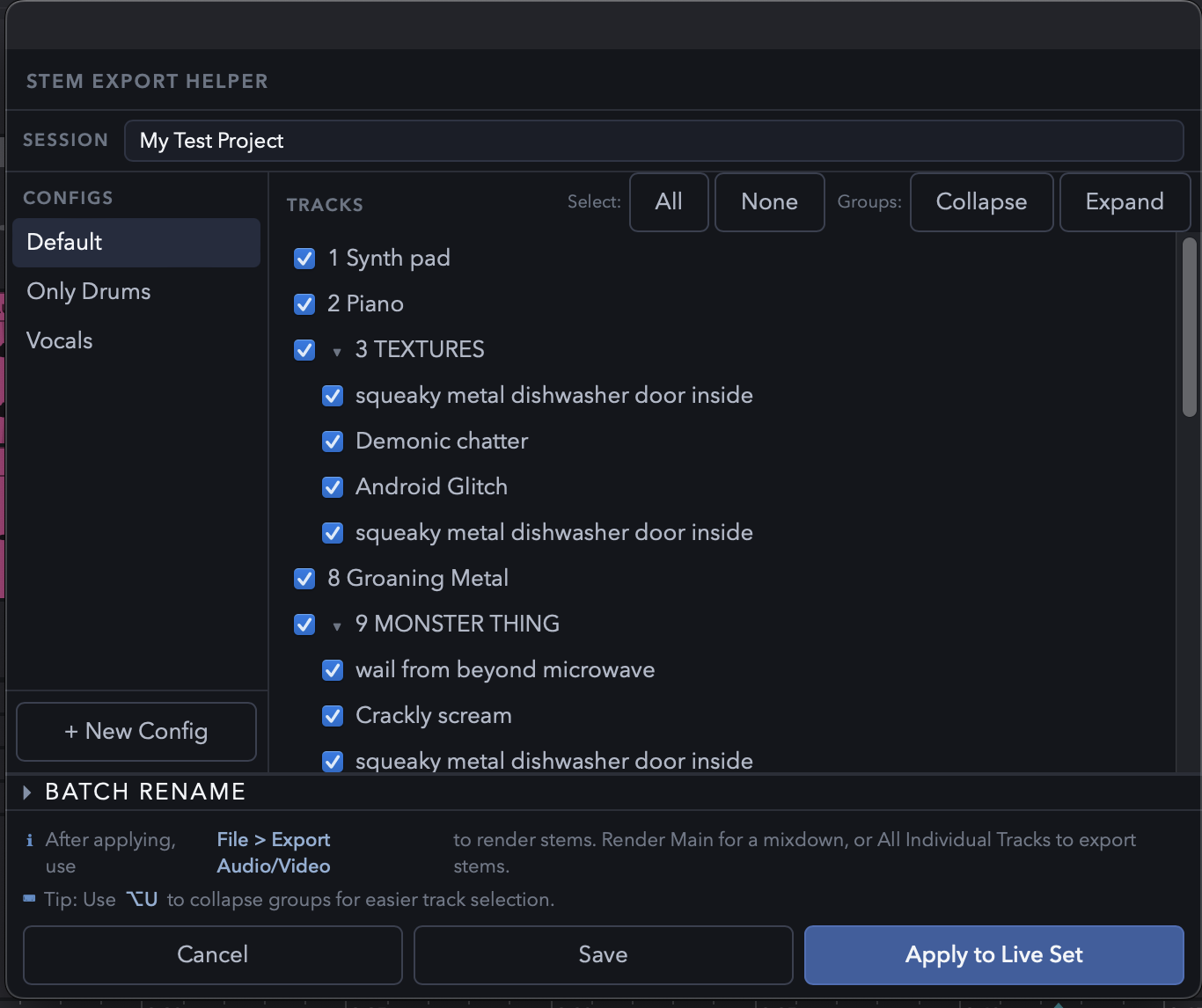Uncheck the 2 Piano track checkbox
Image resolution: width=1202 pixels, height=1008 pixels.
(x=304, y=304)
